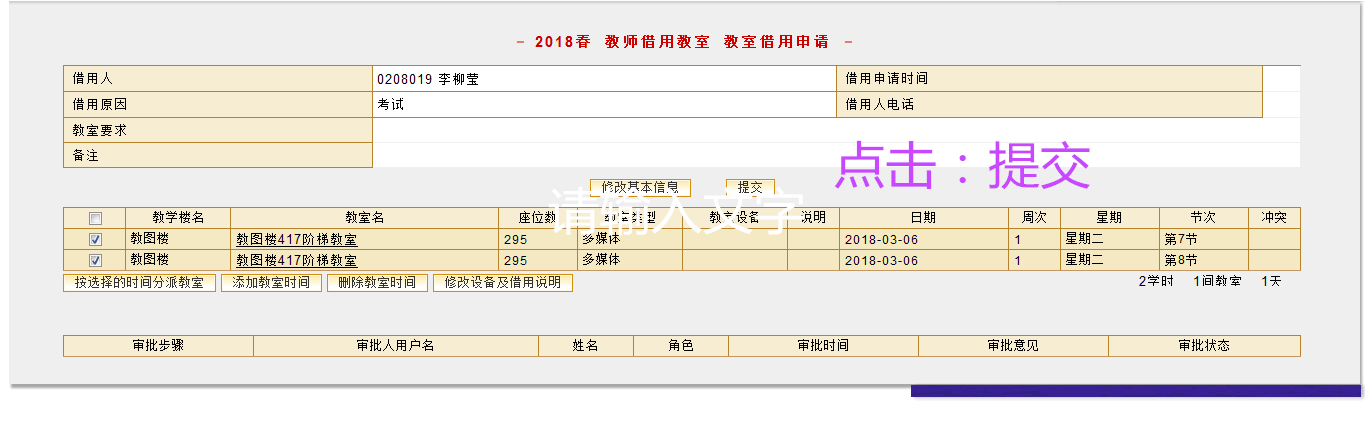Image resolution: width=1368 pixels, height=426 pixels.
Task: Uncheck the checkbox for the 第8节 row
Action: coord(95,261)
